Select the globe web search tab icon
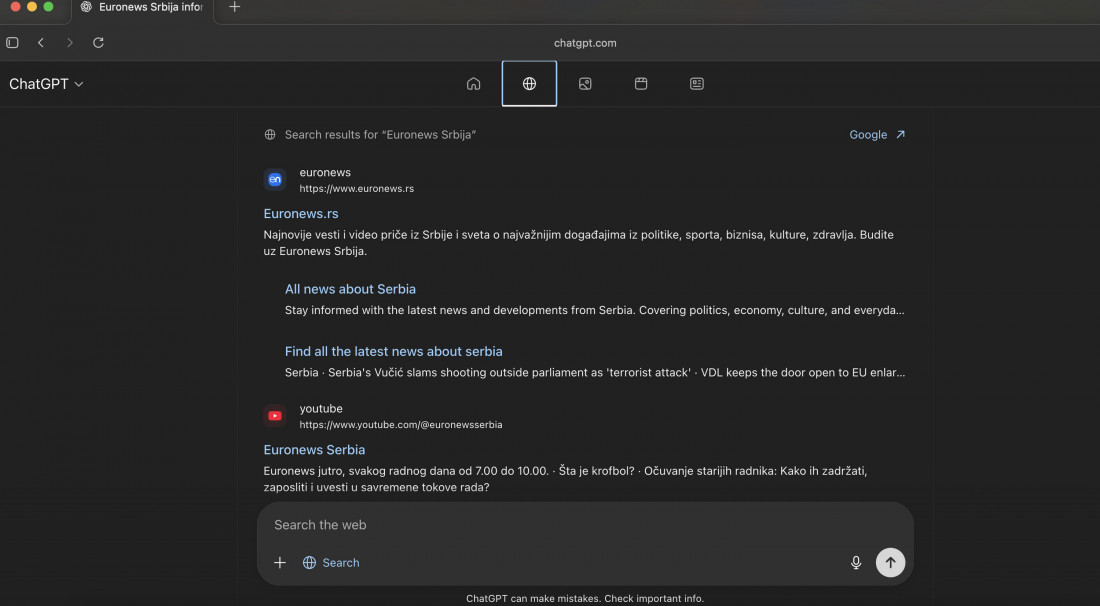This screenshot has width=1100, height=606. tap(529, 84)
